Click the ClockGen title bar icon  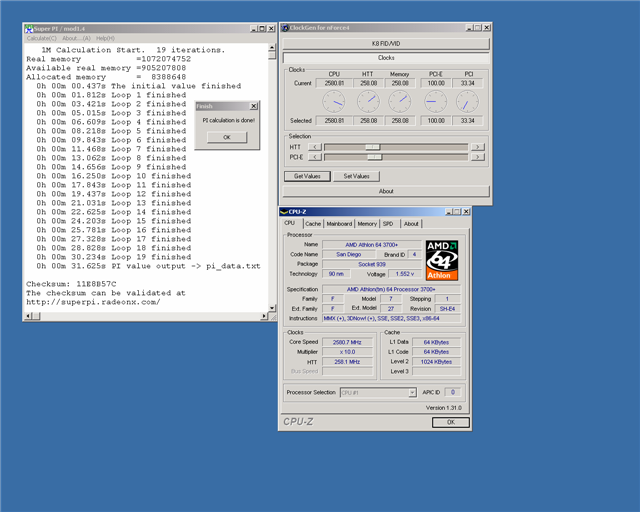285,28
